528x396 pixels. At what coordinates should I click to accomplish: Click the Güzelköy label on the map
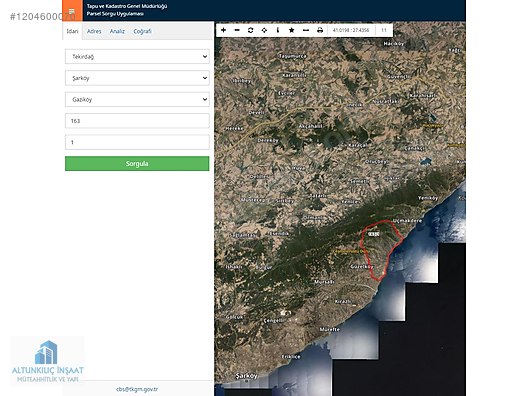(x=362, y=266)
